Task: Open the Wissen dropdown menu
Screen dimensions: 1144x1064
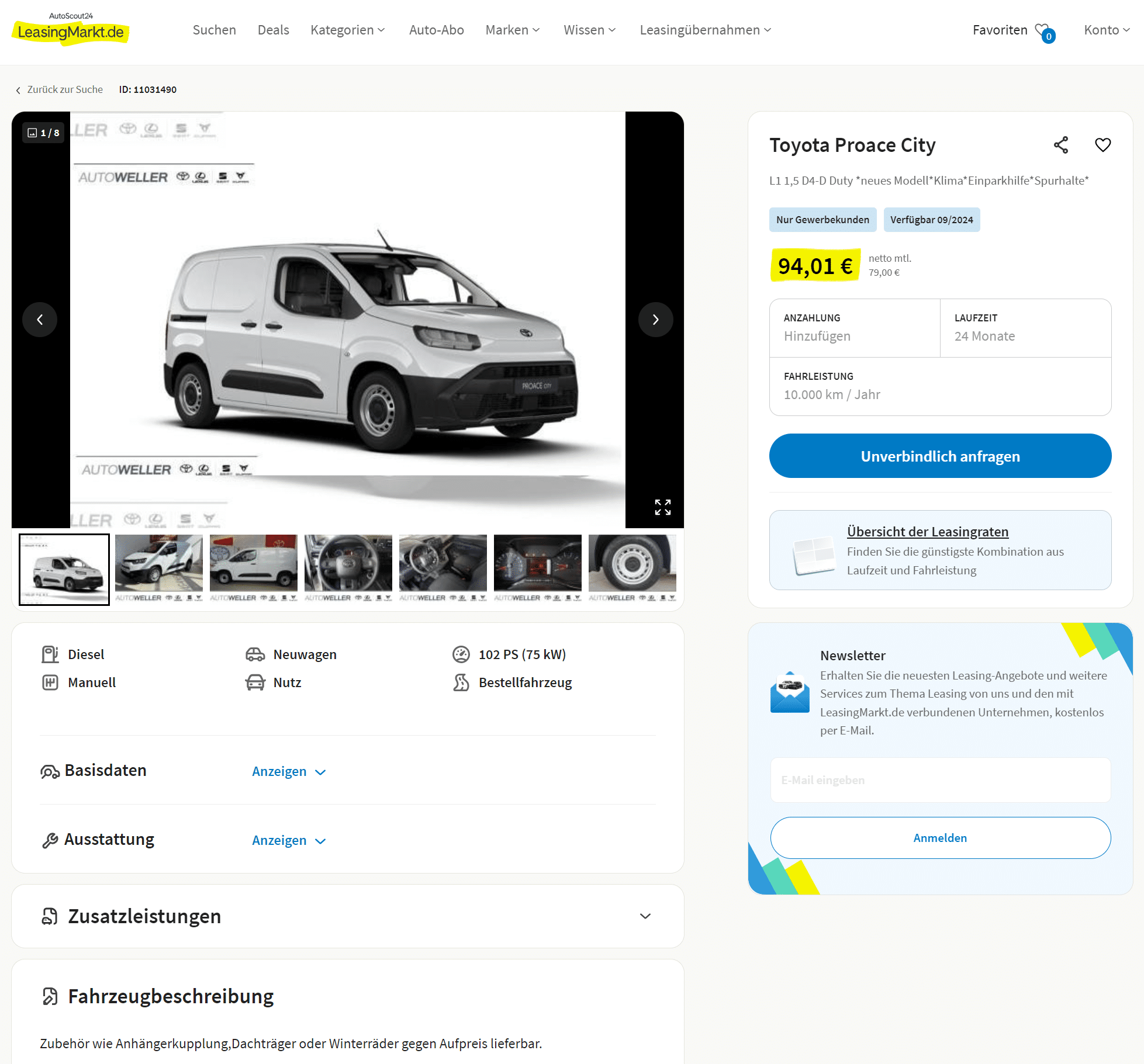Action: coord(590,30)
